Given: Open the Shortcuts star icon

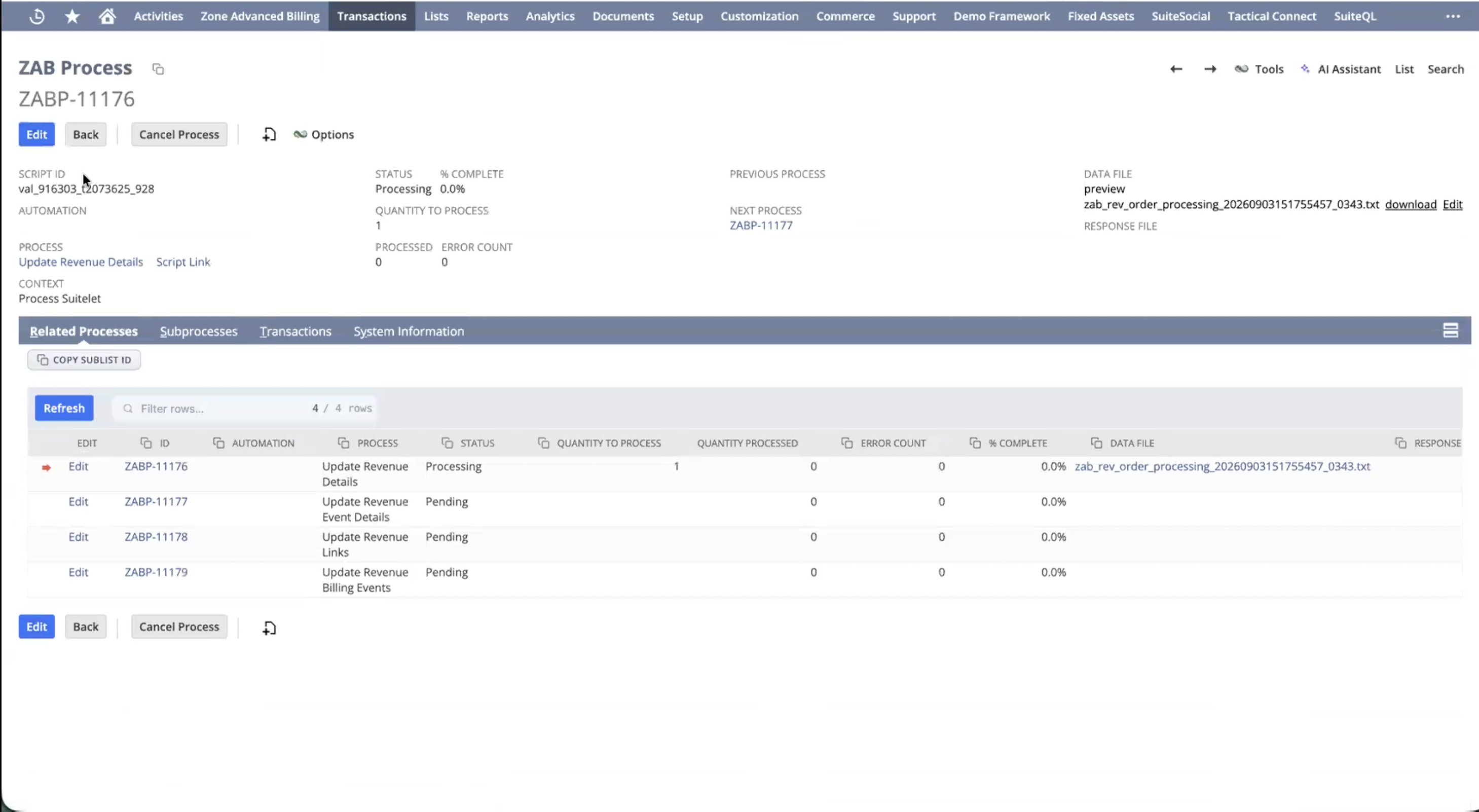Looking at the screenshot, I should 72,16.
